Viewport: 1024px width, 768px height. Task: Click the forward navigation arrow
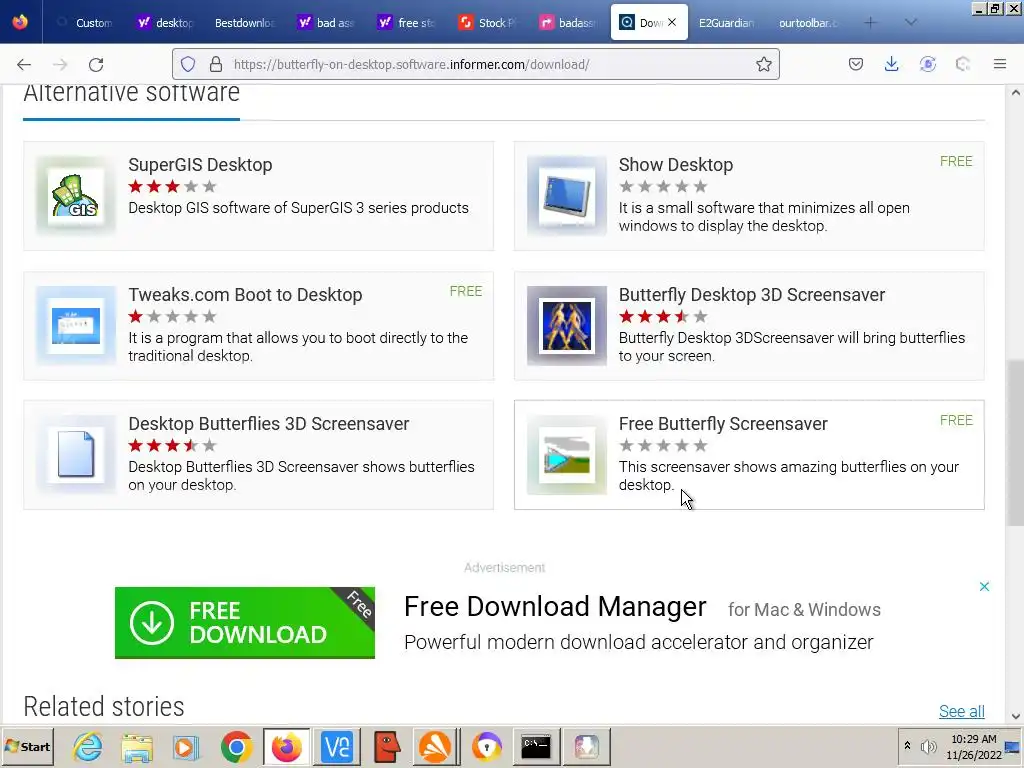click(x=60, y=64)
